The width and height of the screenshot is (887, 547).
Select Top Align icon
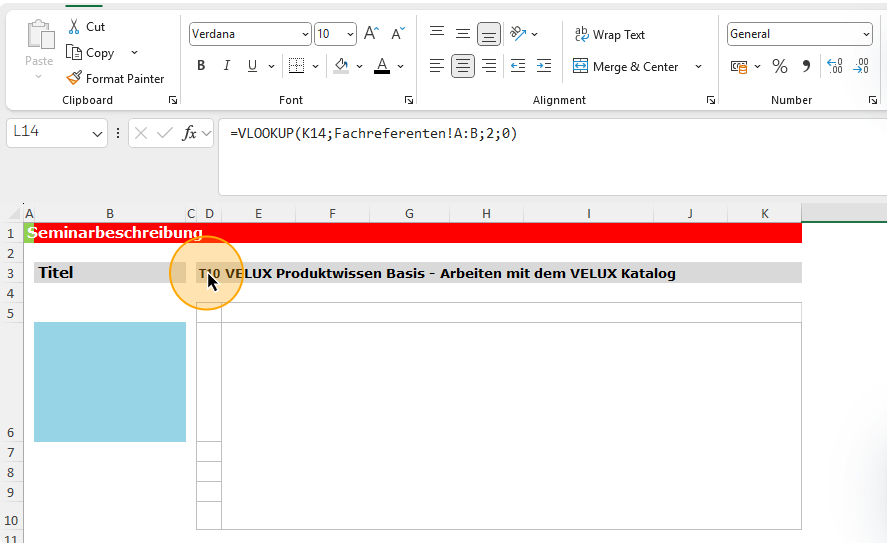tap(437, 34)
